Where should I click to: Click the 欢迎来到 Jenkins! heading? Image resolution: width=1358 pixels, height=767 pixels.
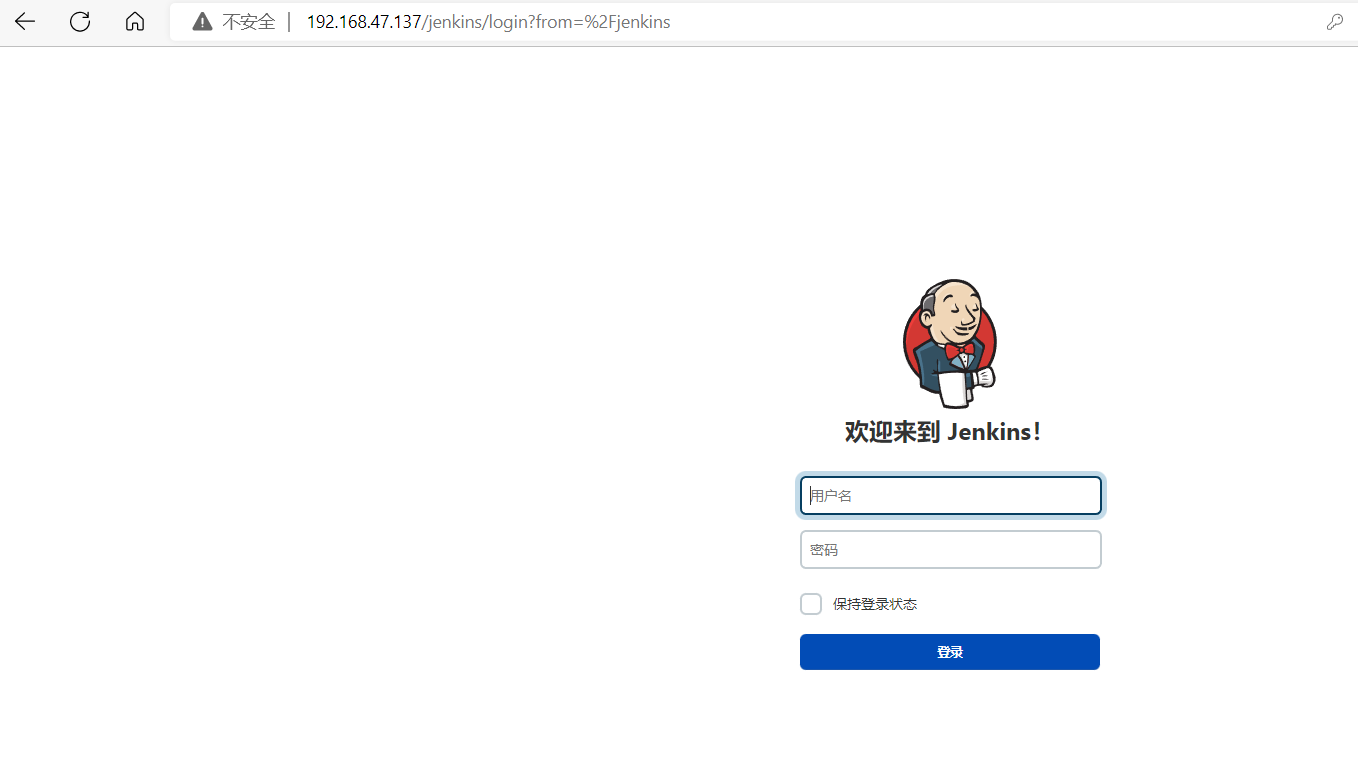tap(943, 432)
